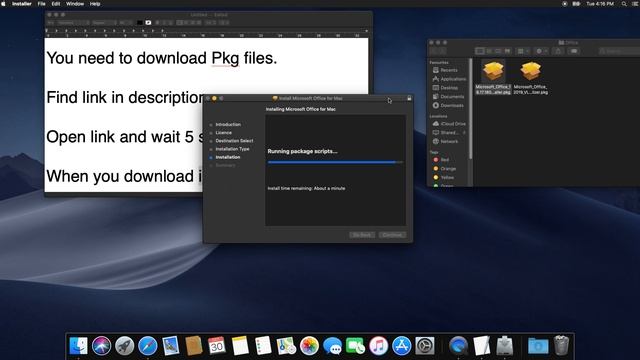This screenshot has width=640, height=360.
Task: Select the Microsoft_Office 2019 VL pkg file
Action: 531,78
